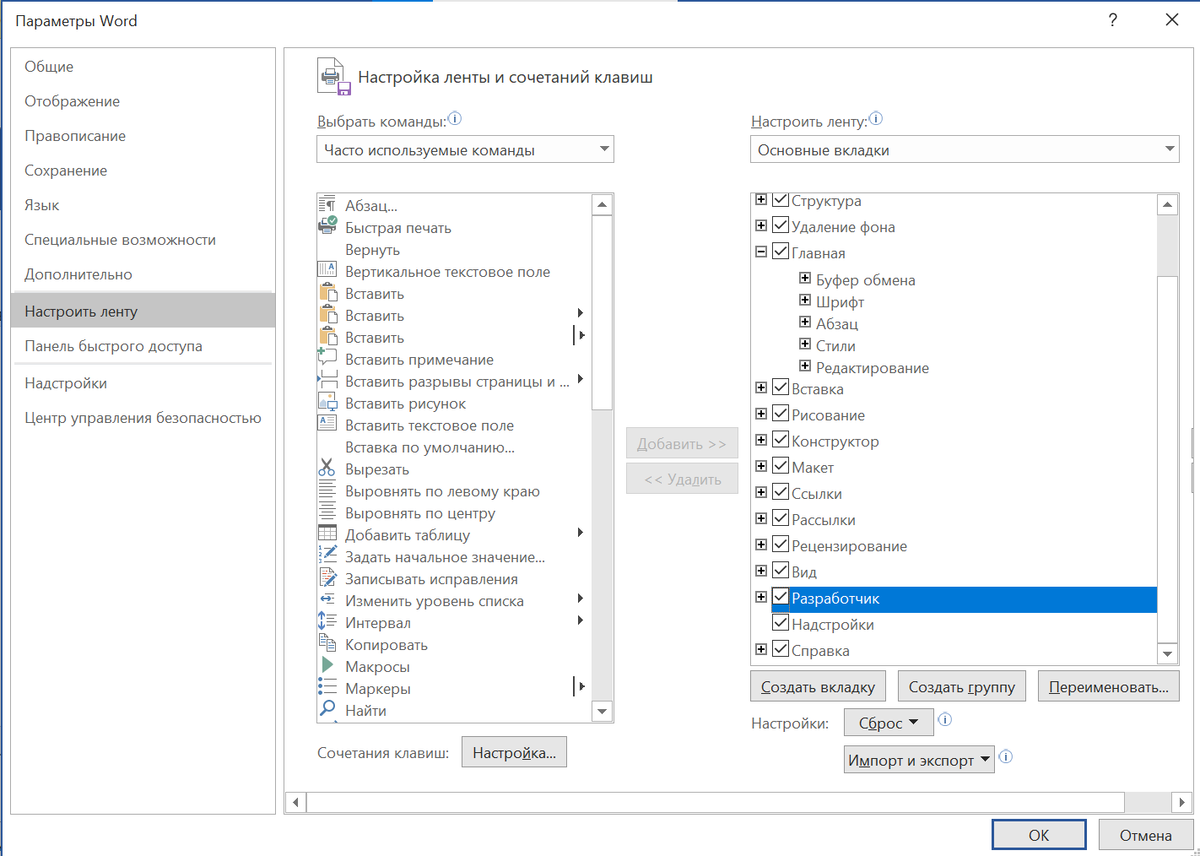Click the Создать вкладку button

coord(818,686)
